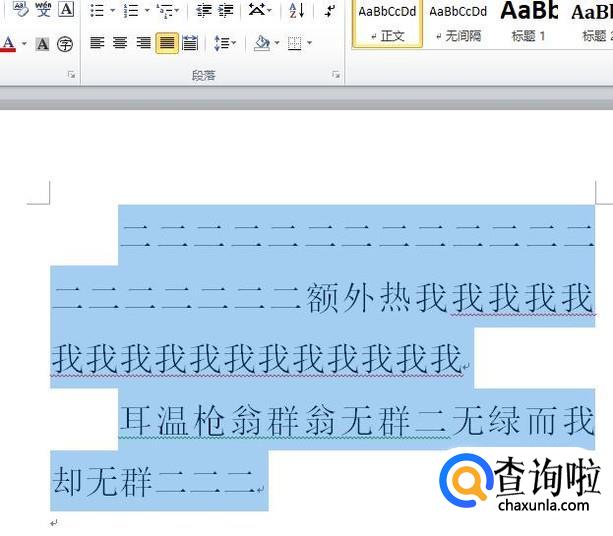
Task: Toggle distributed alignment
Action: tap(190, 44)
